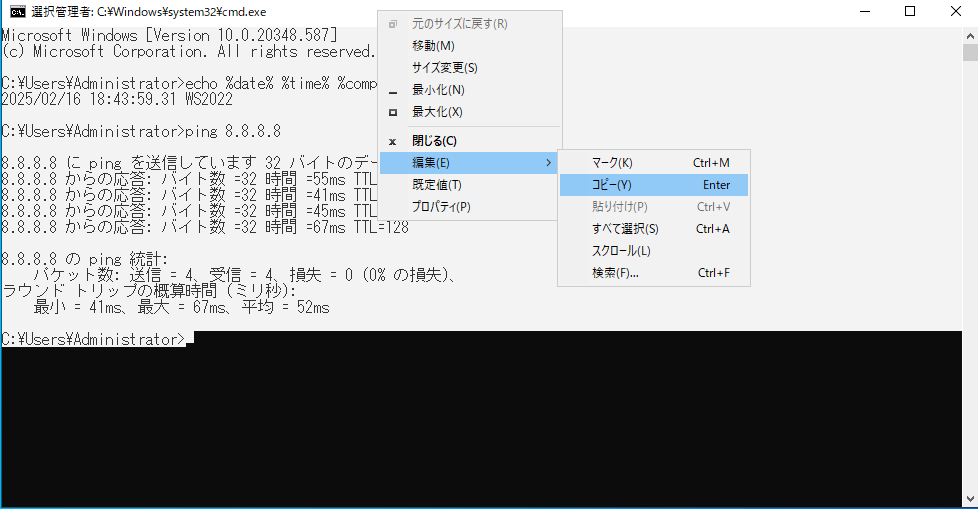The width and height of the screenshot is (978, 509).
Task: Pick サイズ変更(S) from the menu
Action: point(444,68)
